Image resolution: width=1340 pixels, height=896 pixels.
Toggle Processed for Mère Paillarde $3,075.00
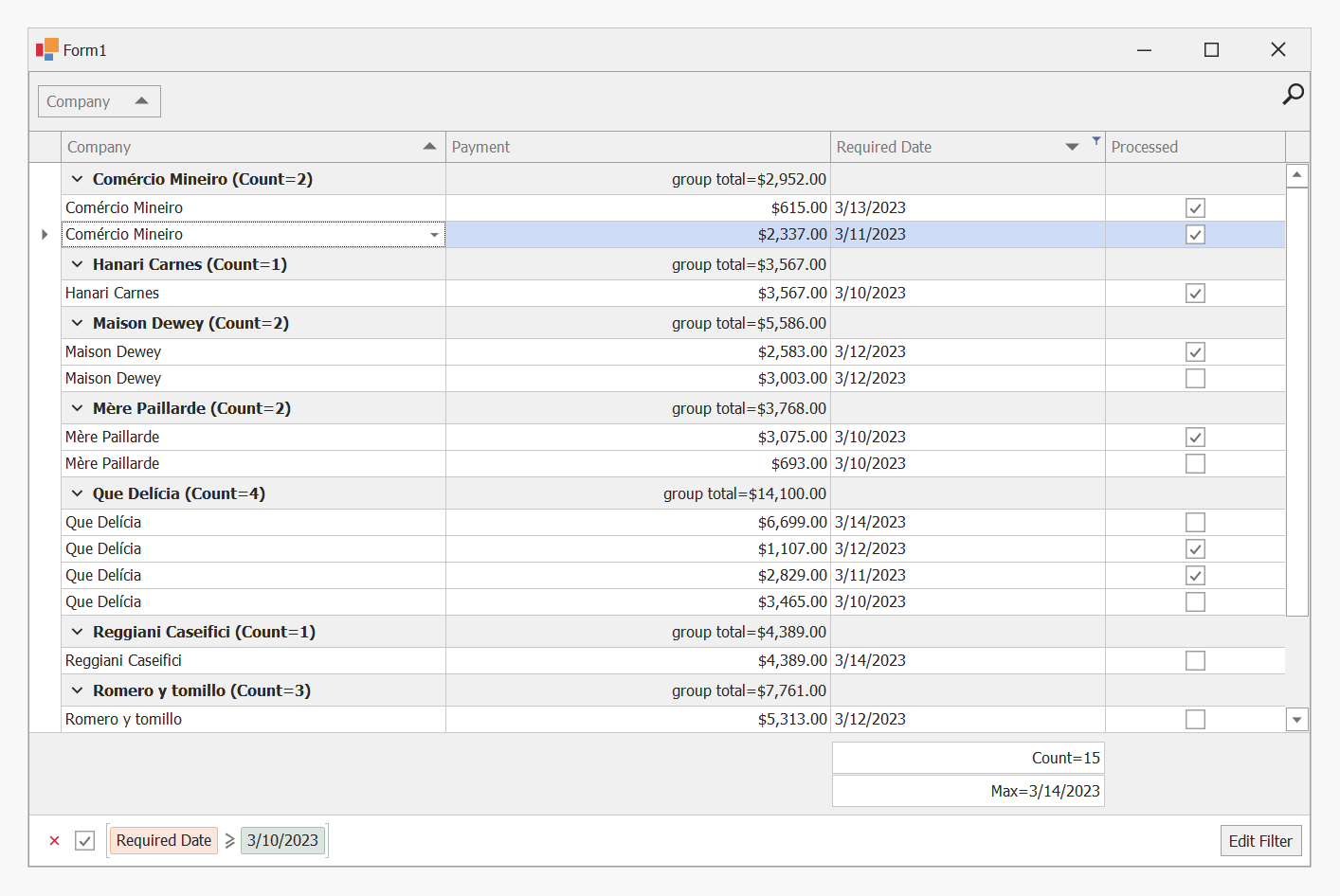point(1195,437)
